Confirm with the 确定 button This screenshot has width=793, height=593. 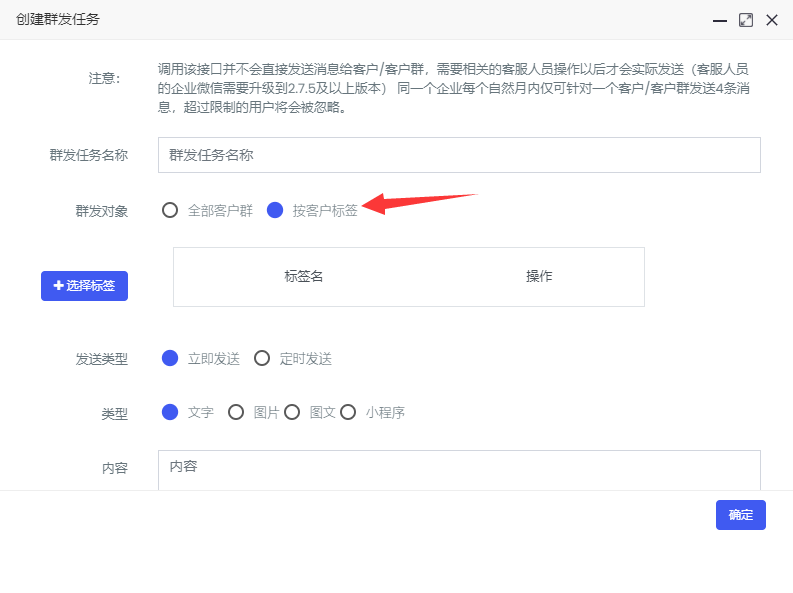[x=741, y=515]
